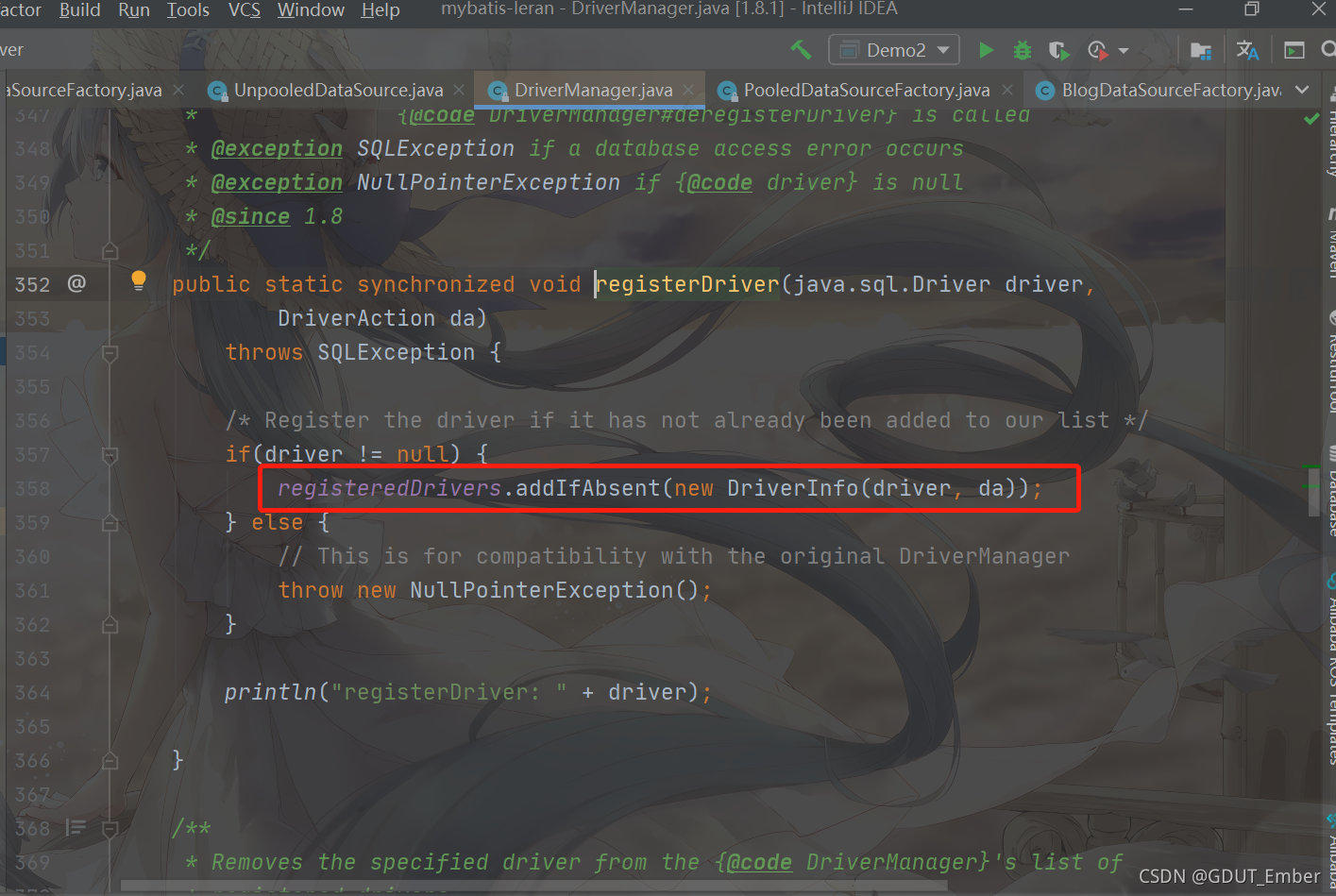Viewport: 1336px width, 896px height.
Task: Toggle fold marker at line 362
Action: [x=110, y=625]
